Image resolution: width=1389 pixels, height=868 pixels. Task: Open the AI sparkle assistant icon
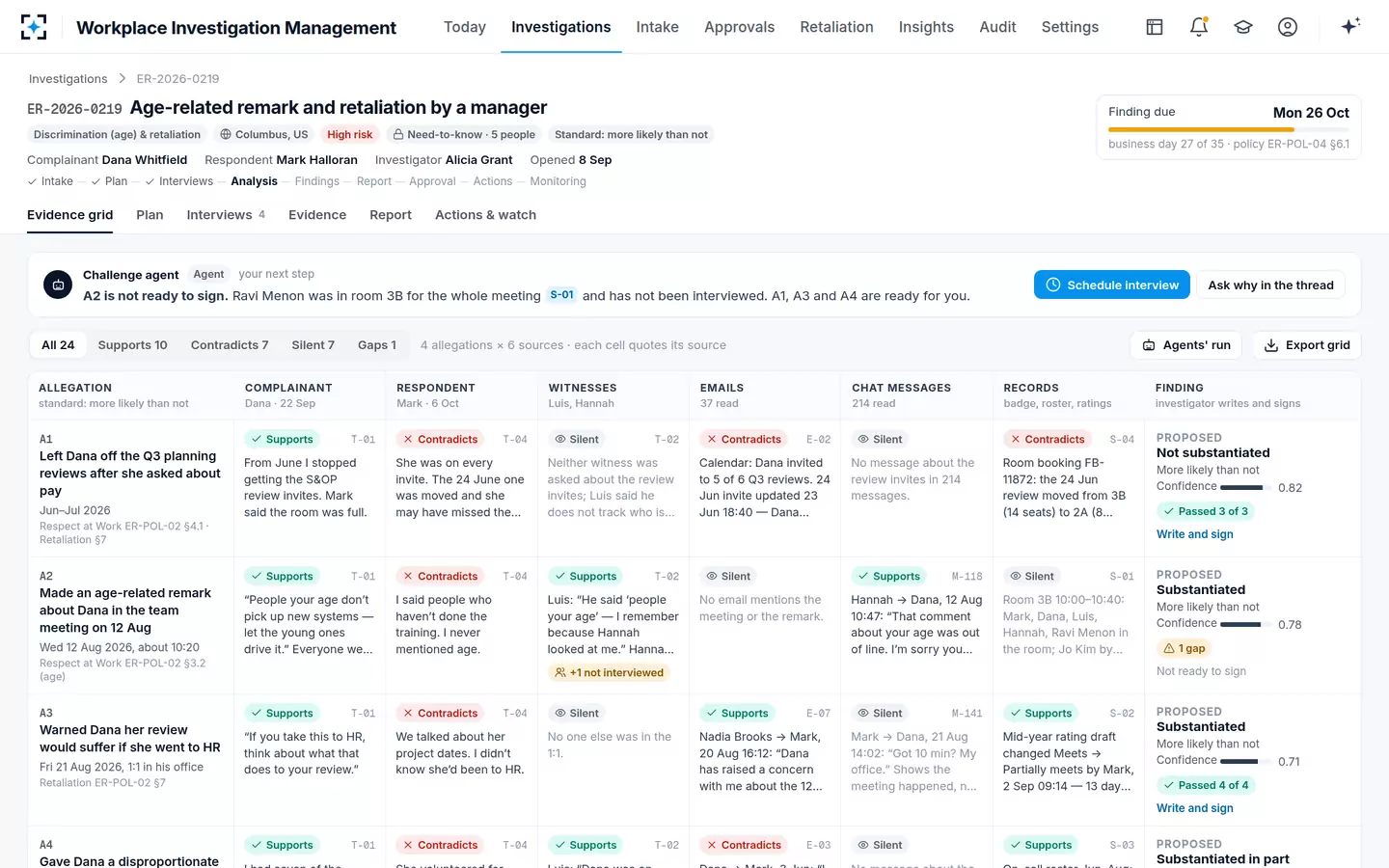(1350, 26)
